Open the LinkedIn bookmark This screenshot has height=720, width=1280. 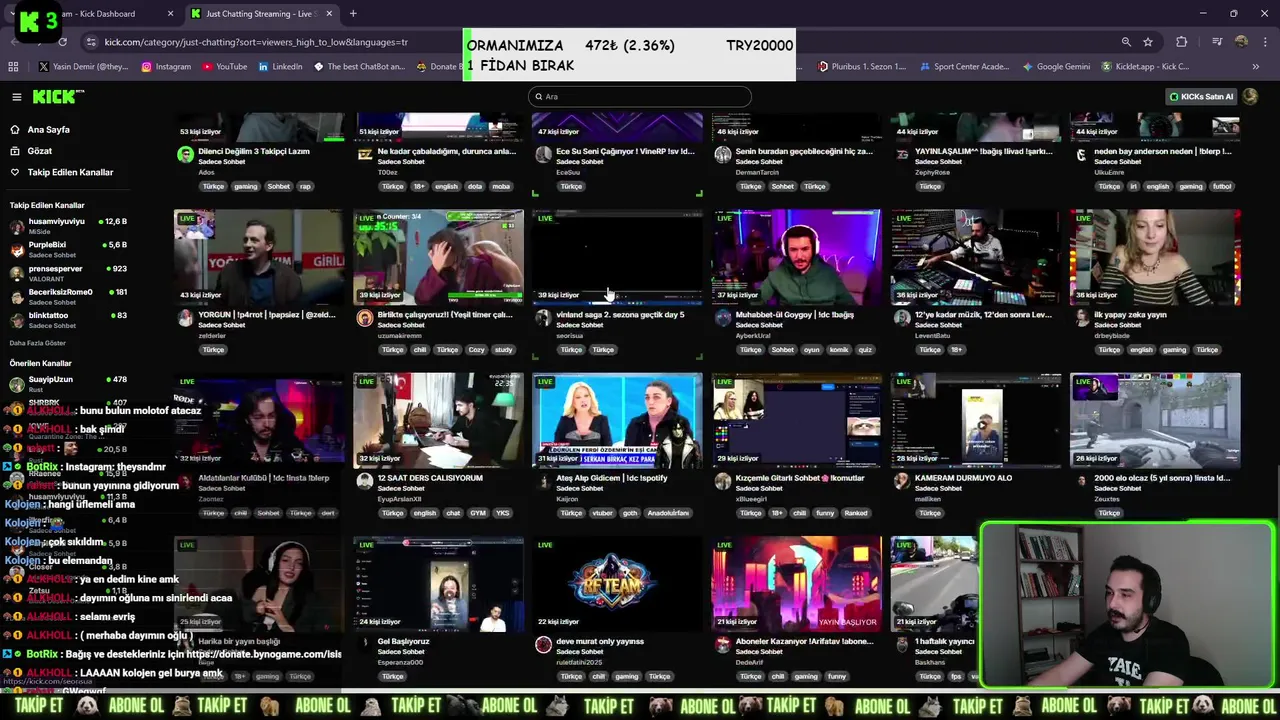point(281,67)
